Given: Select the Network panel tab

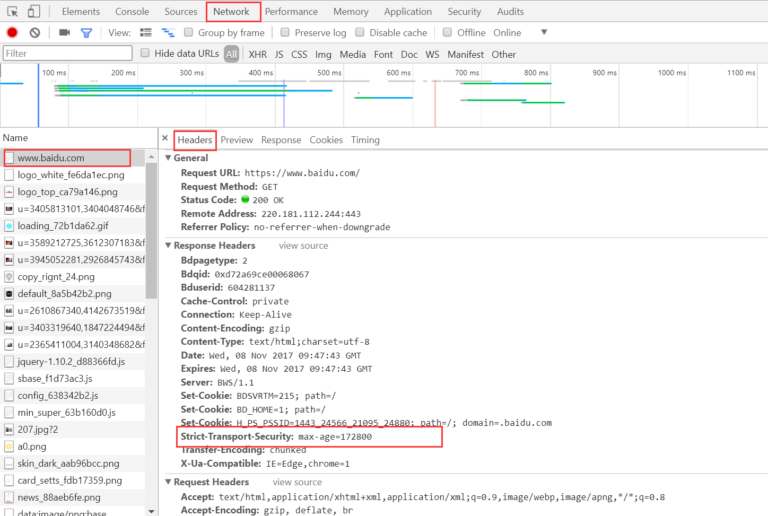Looking at the screenshot, I should click(231, 11).
